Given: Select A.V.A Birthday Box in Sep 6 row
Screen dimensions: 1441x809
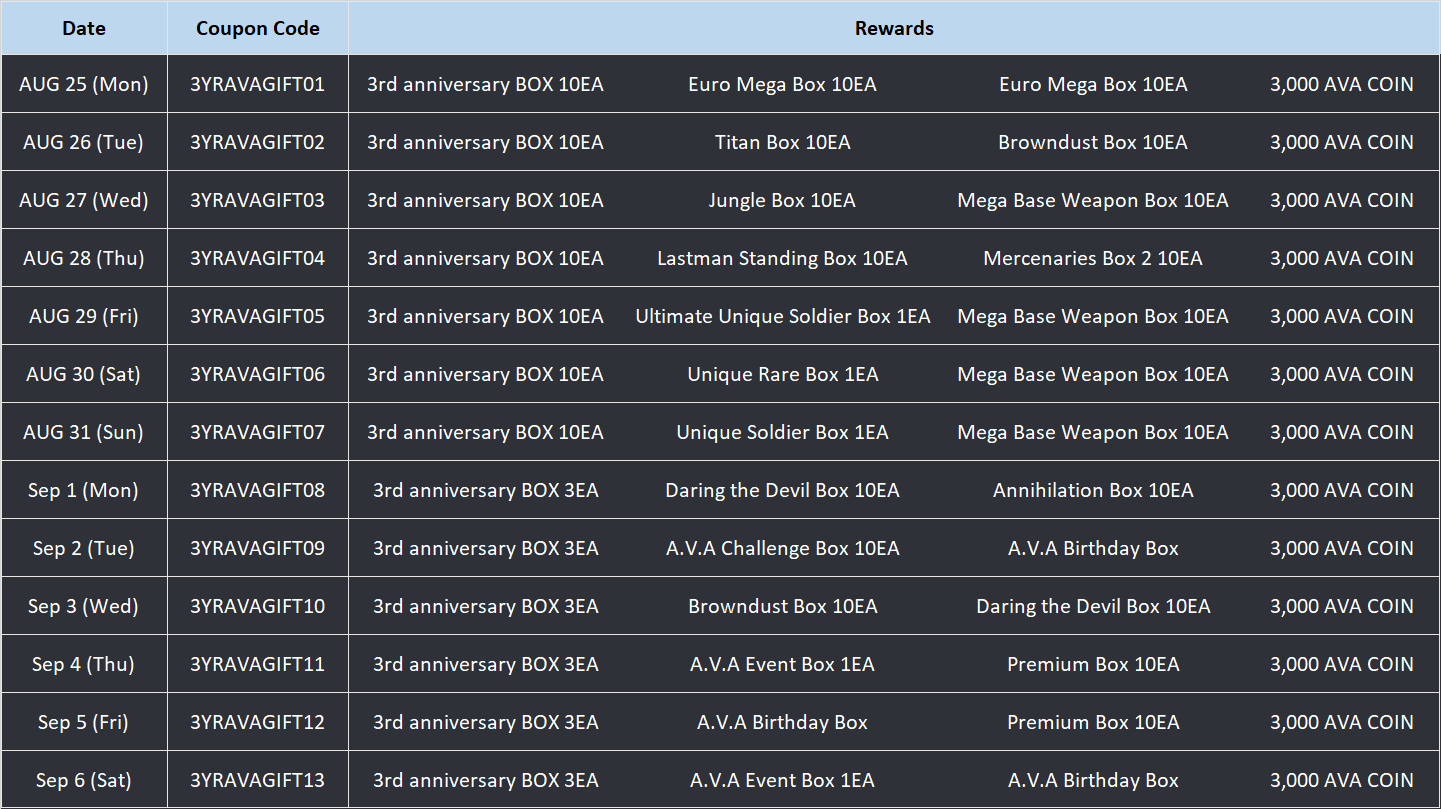Looking at the screenshot, I should pos(1093,780).
